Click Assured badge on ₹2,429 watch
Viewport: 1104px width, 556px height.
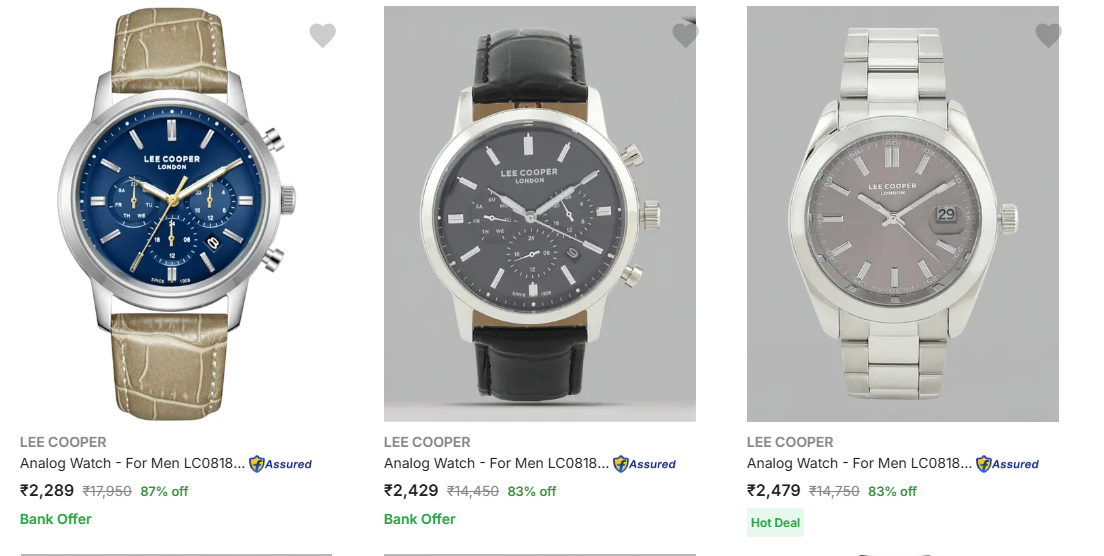pyautogui.click(x=644, y=464)
